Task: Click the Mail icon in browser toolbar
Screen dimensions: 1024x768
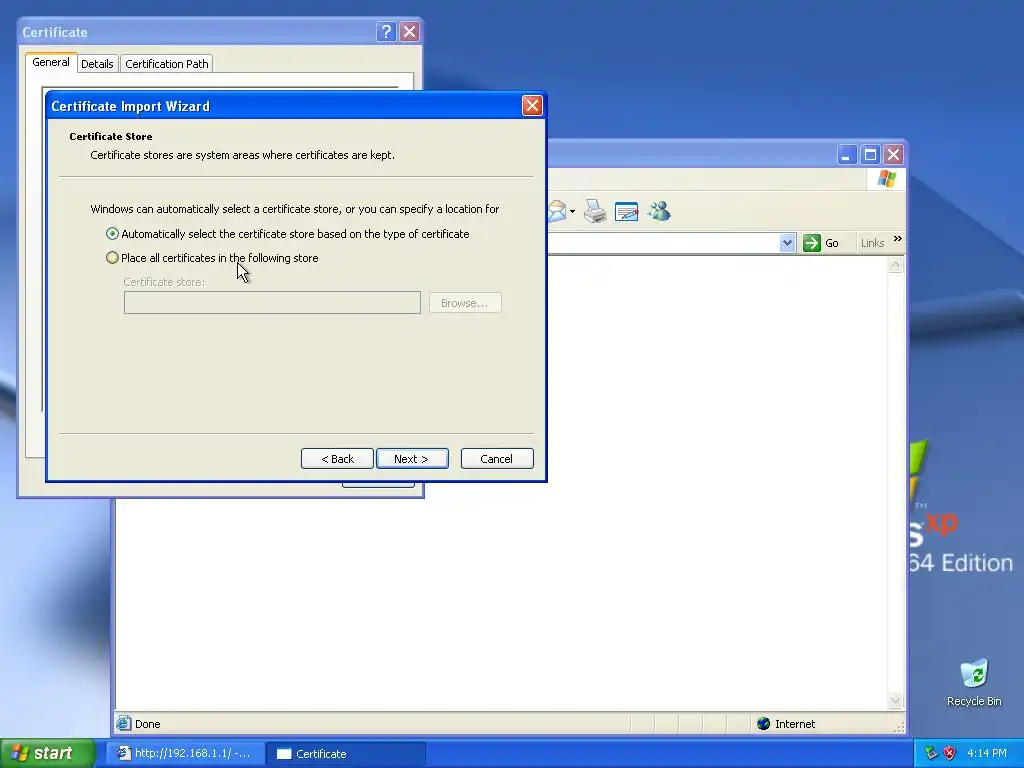Action: click(557, 211)
